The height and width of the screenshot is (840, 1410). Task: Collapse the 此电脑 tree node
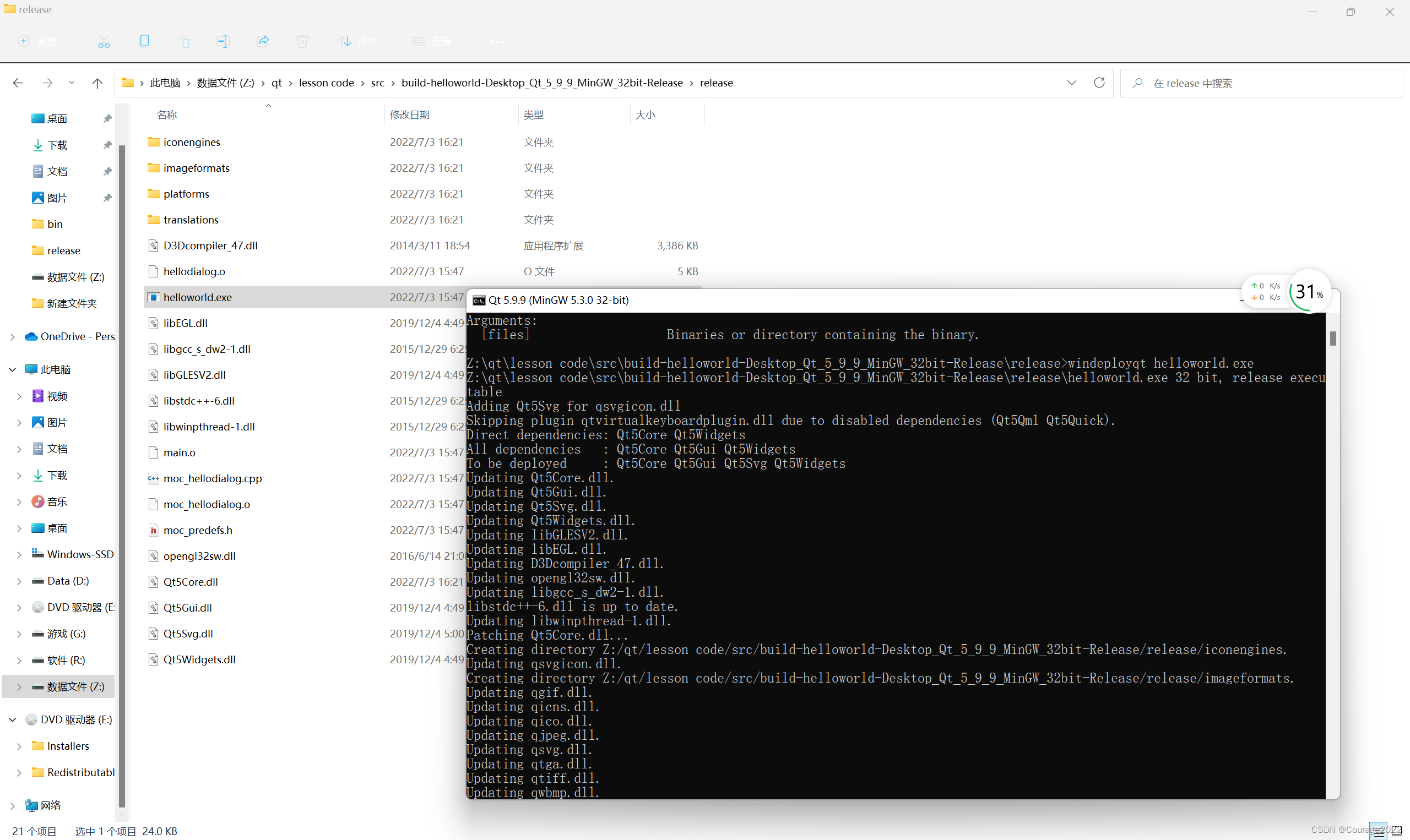(13, 369)
